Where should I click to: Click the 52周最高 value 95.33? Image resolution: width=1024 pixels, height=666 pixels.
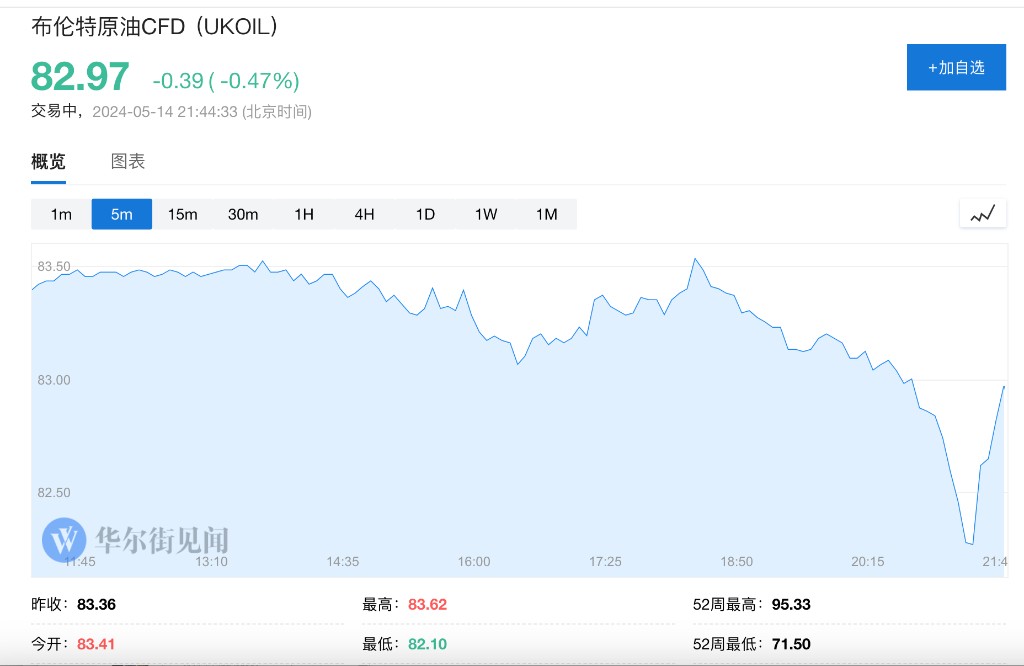tap(791, 604)
